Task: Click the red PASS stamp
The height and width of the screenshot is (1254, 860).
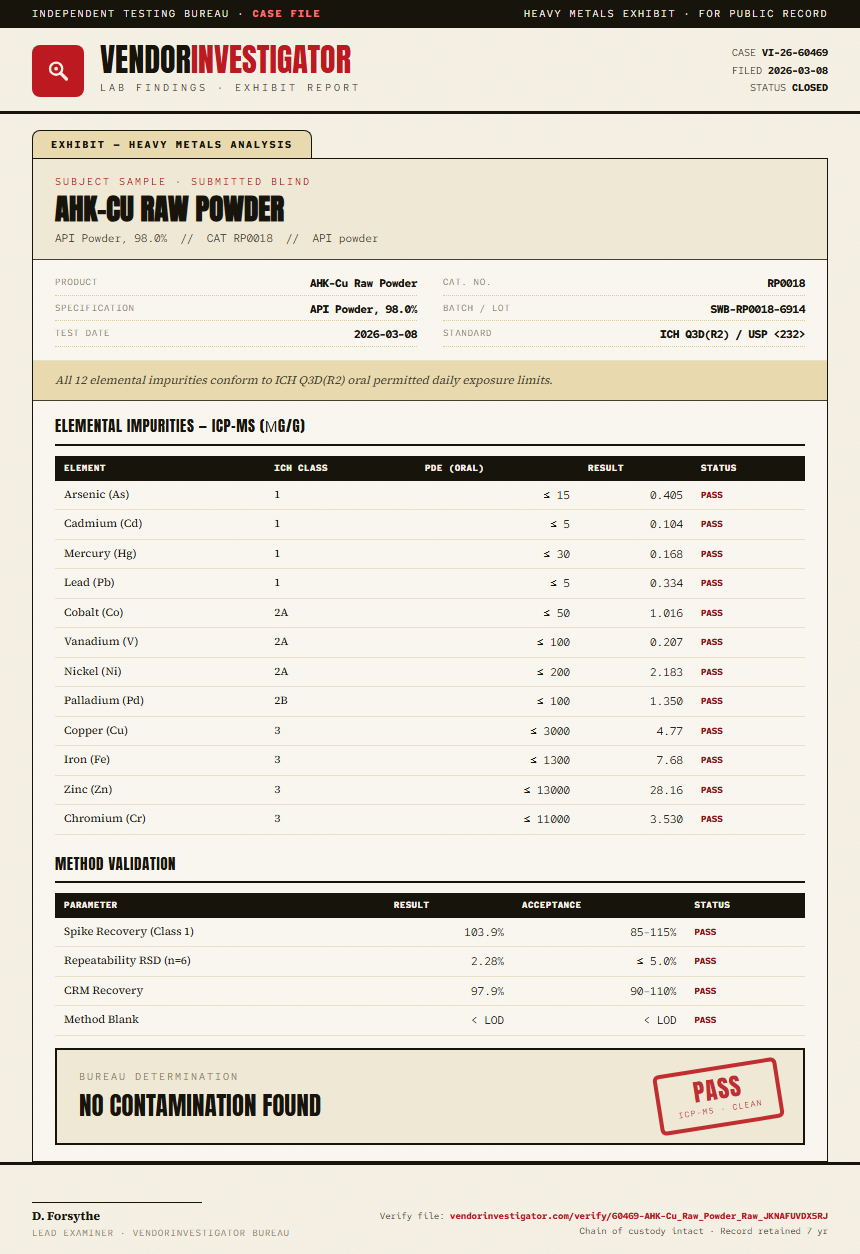Action: (717, 1096)
